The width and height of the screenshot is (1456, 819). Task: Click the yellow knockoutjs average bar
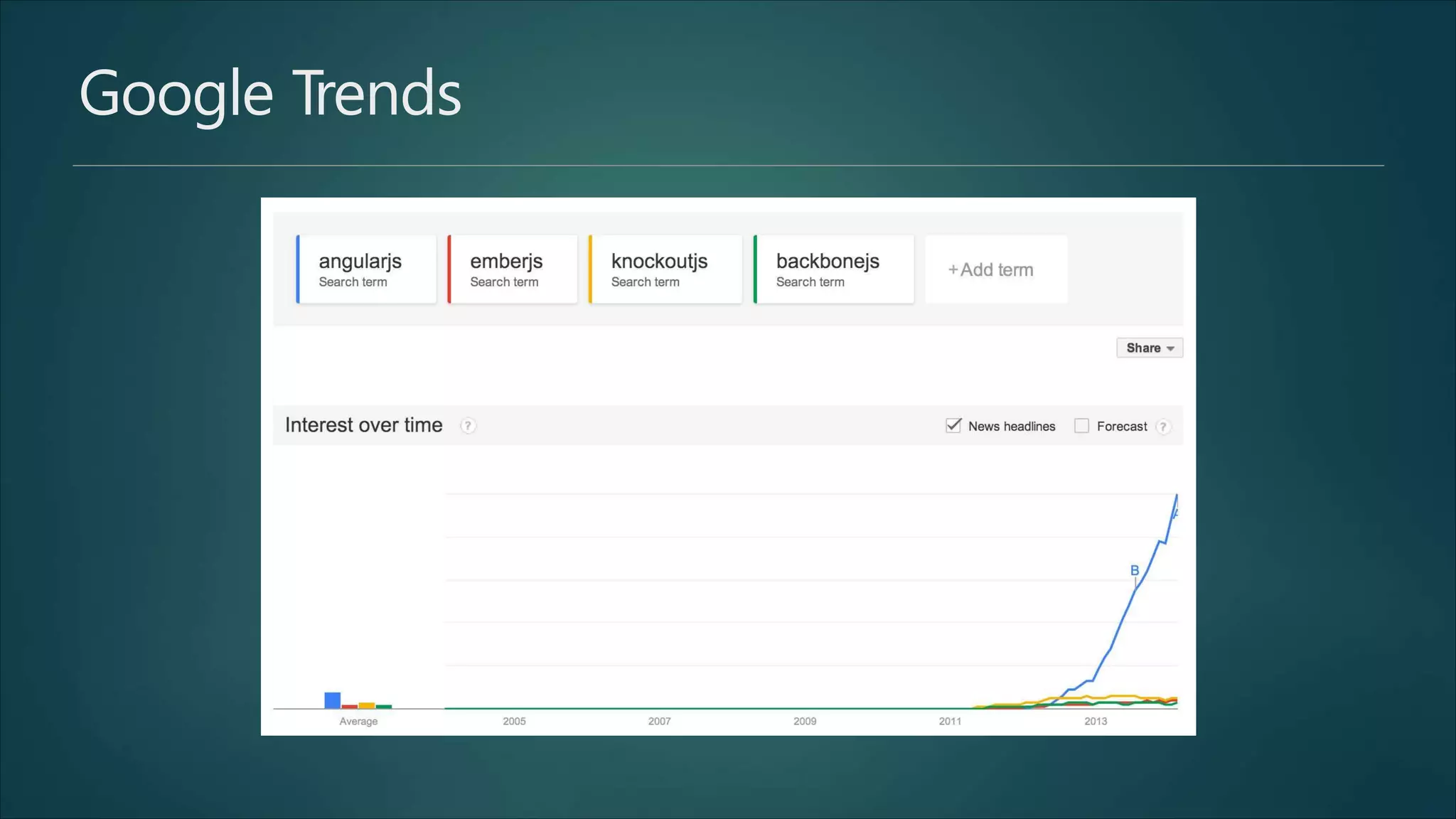[367, 705]
